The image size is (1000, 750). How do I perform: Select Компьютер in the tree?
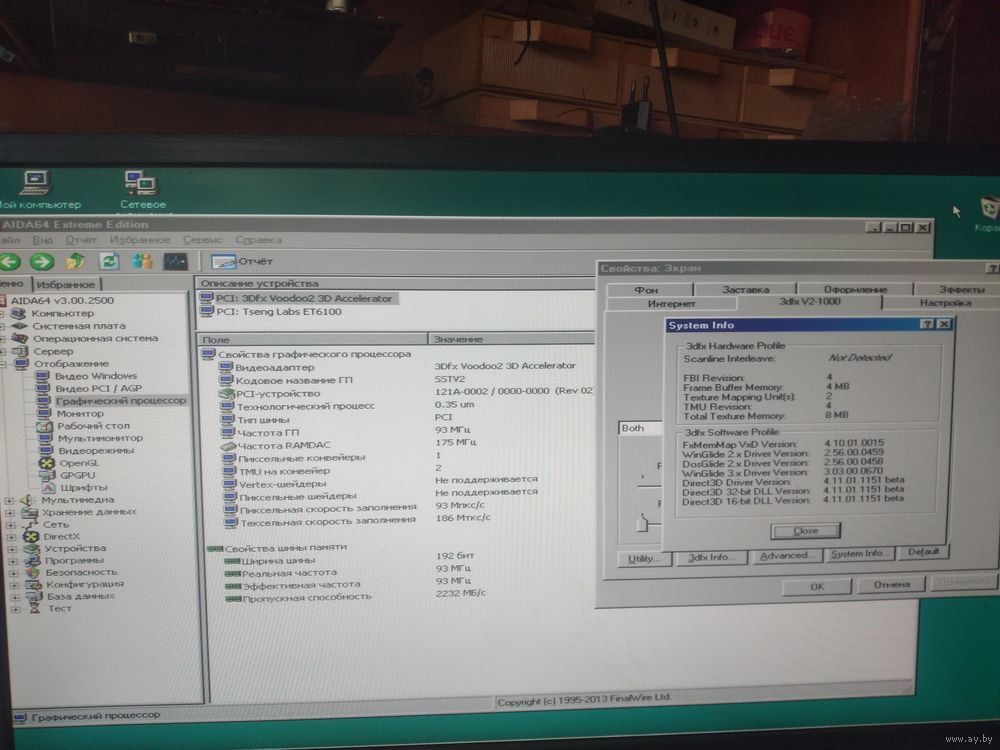click(x=62, y=313)
